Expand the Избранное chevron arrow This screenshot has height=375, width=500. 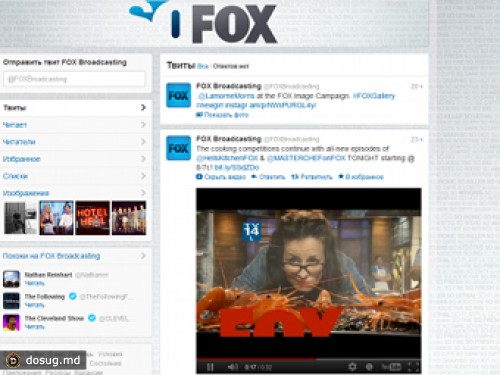tap(143, 159)
